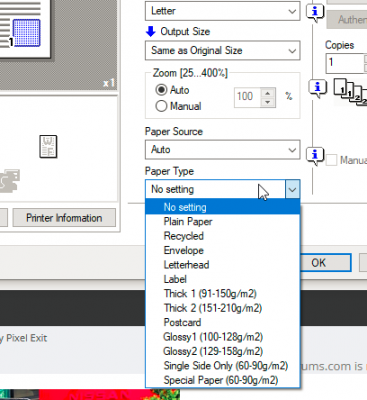Viewport: 367px width, 400px height.
Task: Click info icon beside Letter size dropdown
Action: pyautogui.click(x=315, y=13)
